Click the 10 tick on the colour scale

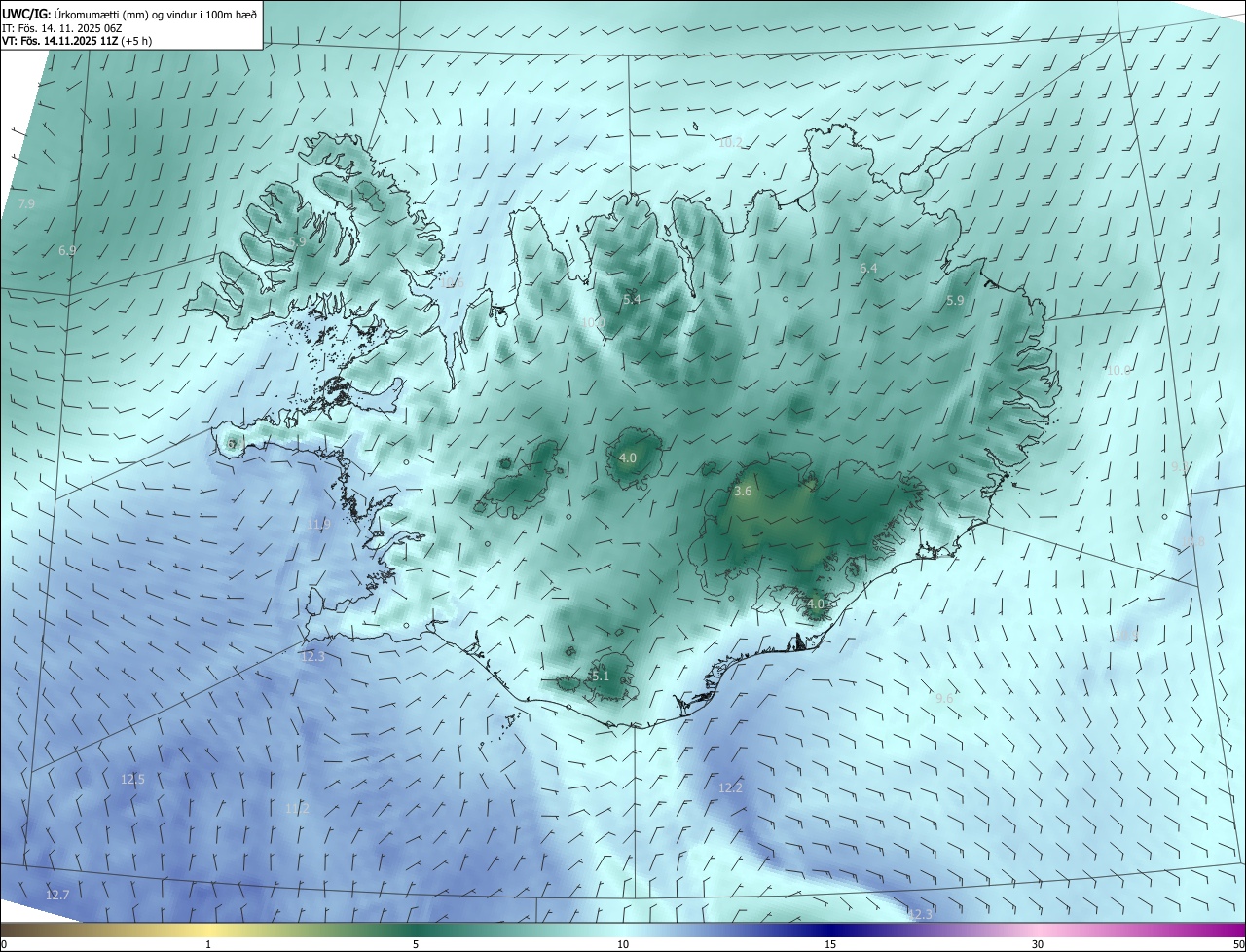(623, 945)
